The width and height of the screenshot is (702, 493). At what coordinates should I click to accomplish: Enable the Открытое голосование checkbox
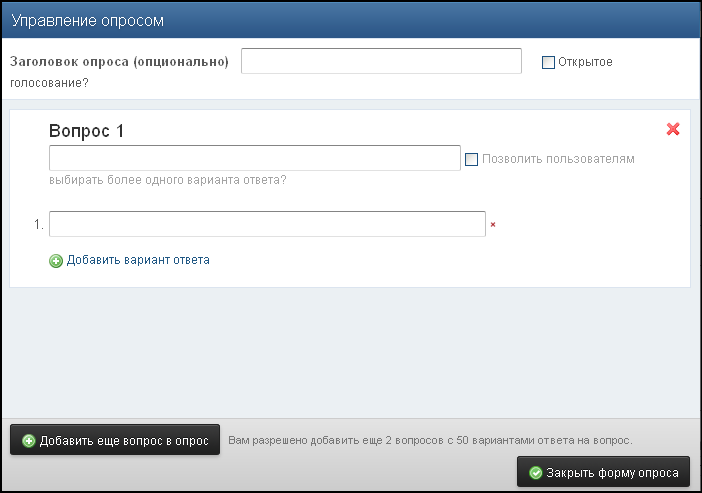click(548, 62)
